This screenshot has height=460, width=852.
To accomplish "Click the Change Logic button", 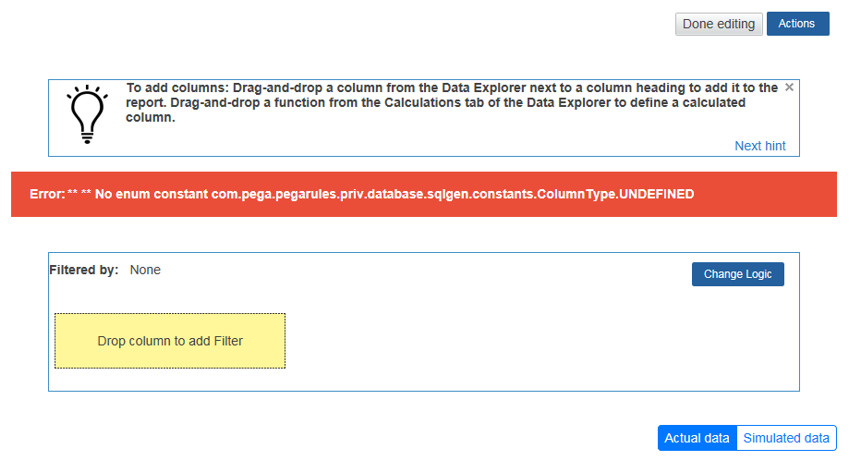I will coord(737,274).
